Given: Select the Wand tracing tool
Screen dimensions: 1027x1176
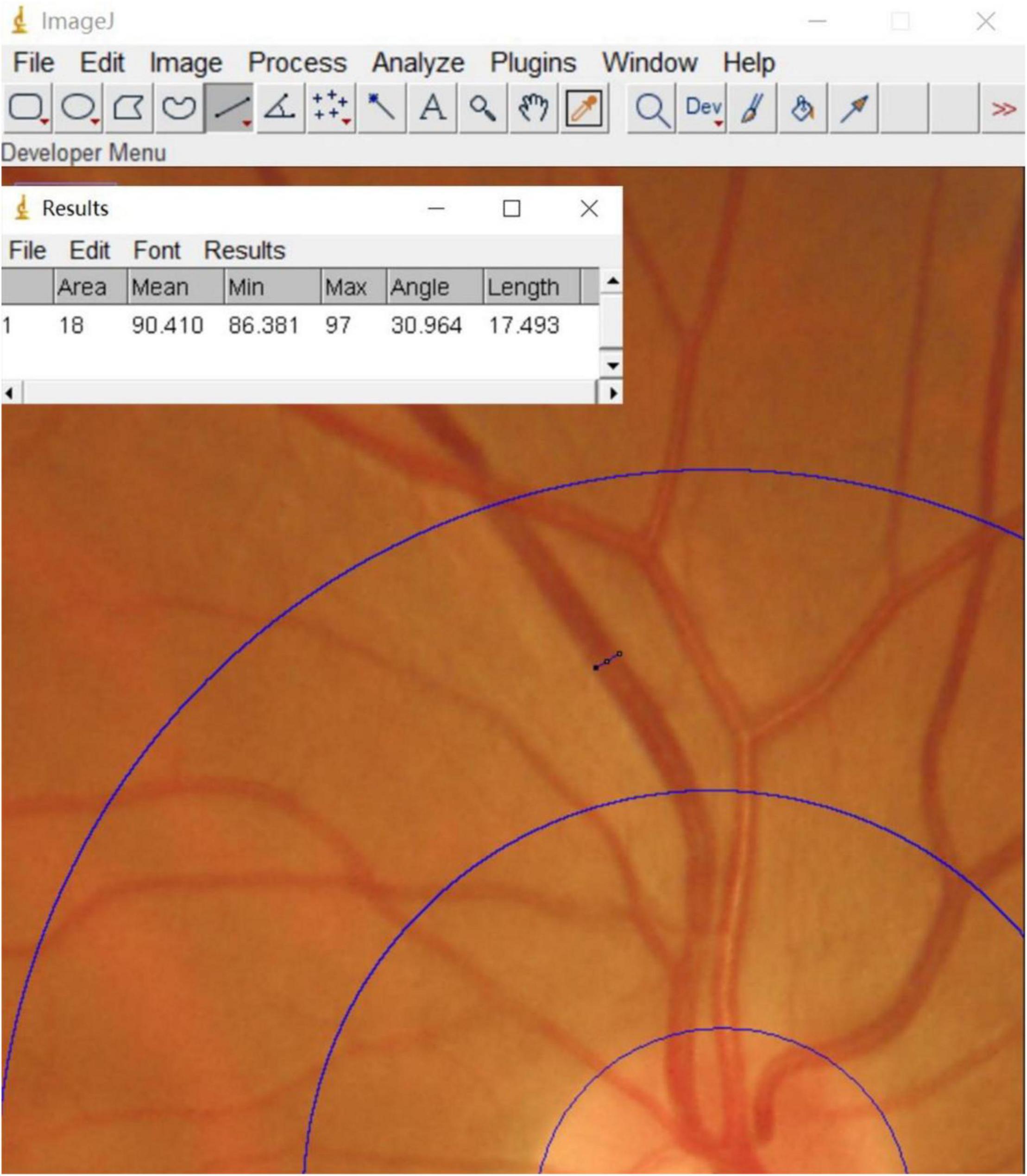Looking at the screenshot, I should [381, 108].
